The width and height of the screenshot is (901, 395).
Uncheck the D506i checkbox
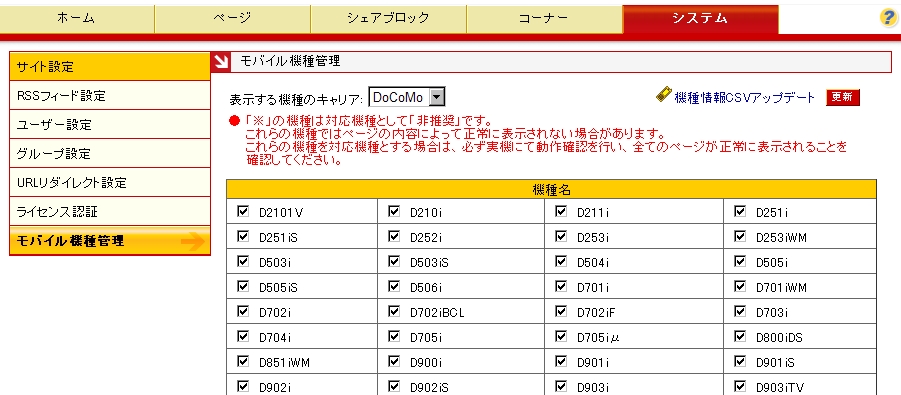(x=394, y=286)
